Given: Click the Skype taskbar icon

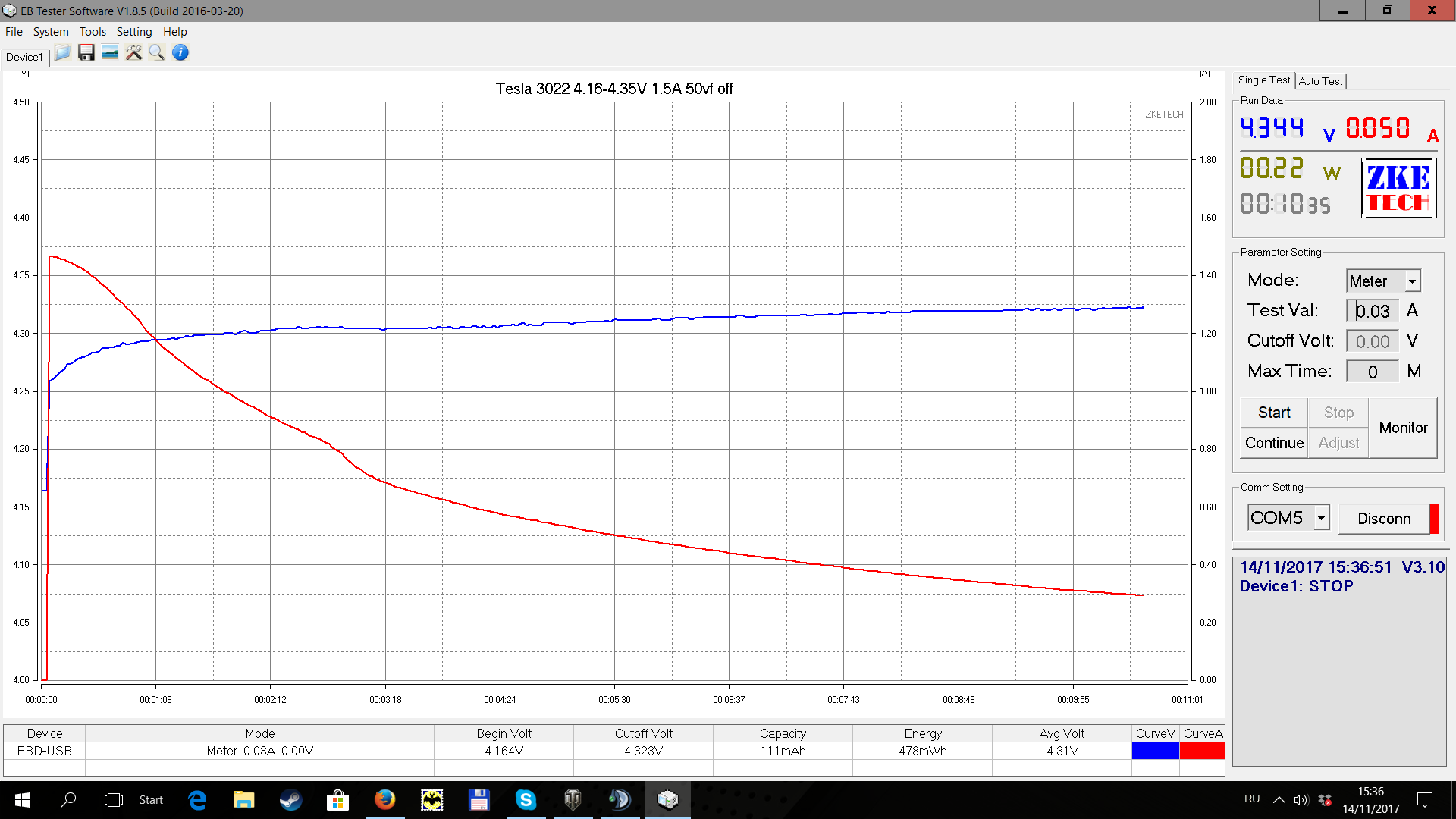Looking at the screenshot, I should pos(526,799).
